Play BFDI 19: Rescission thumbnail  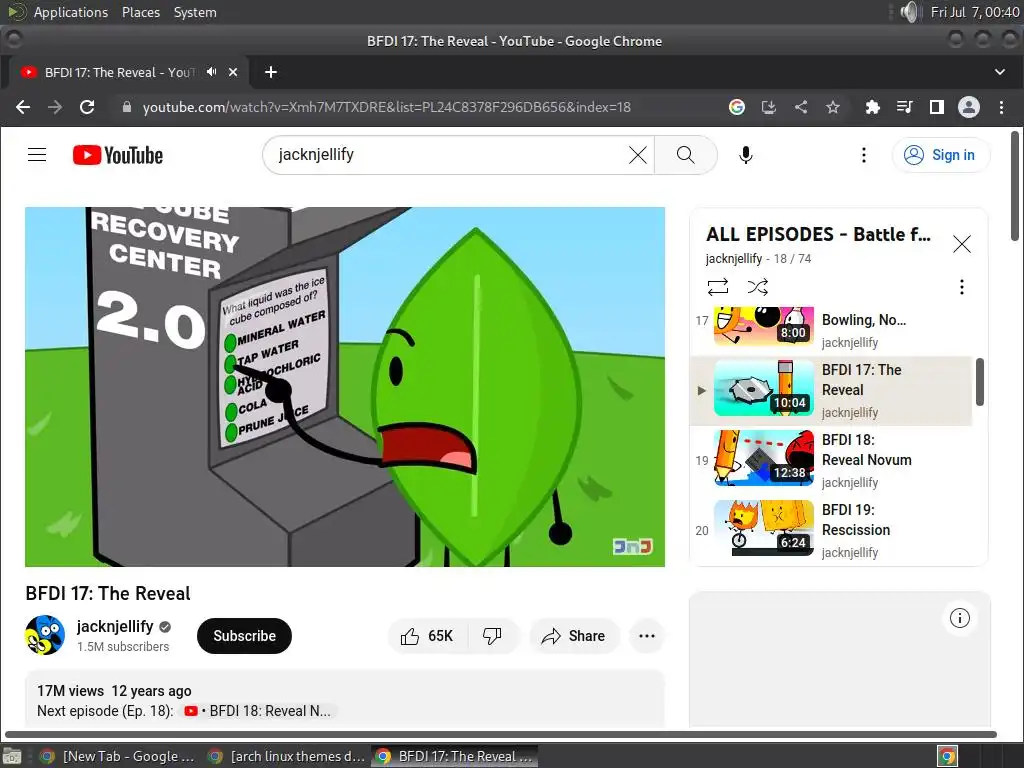[x=763, y=528]
